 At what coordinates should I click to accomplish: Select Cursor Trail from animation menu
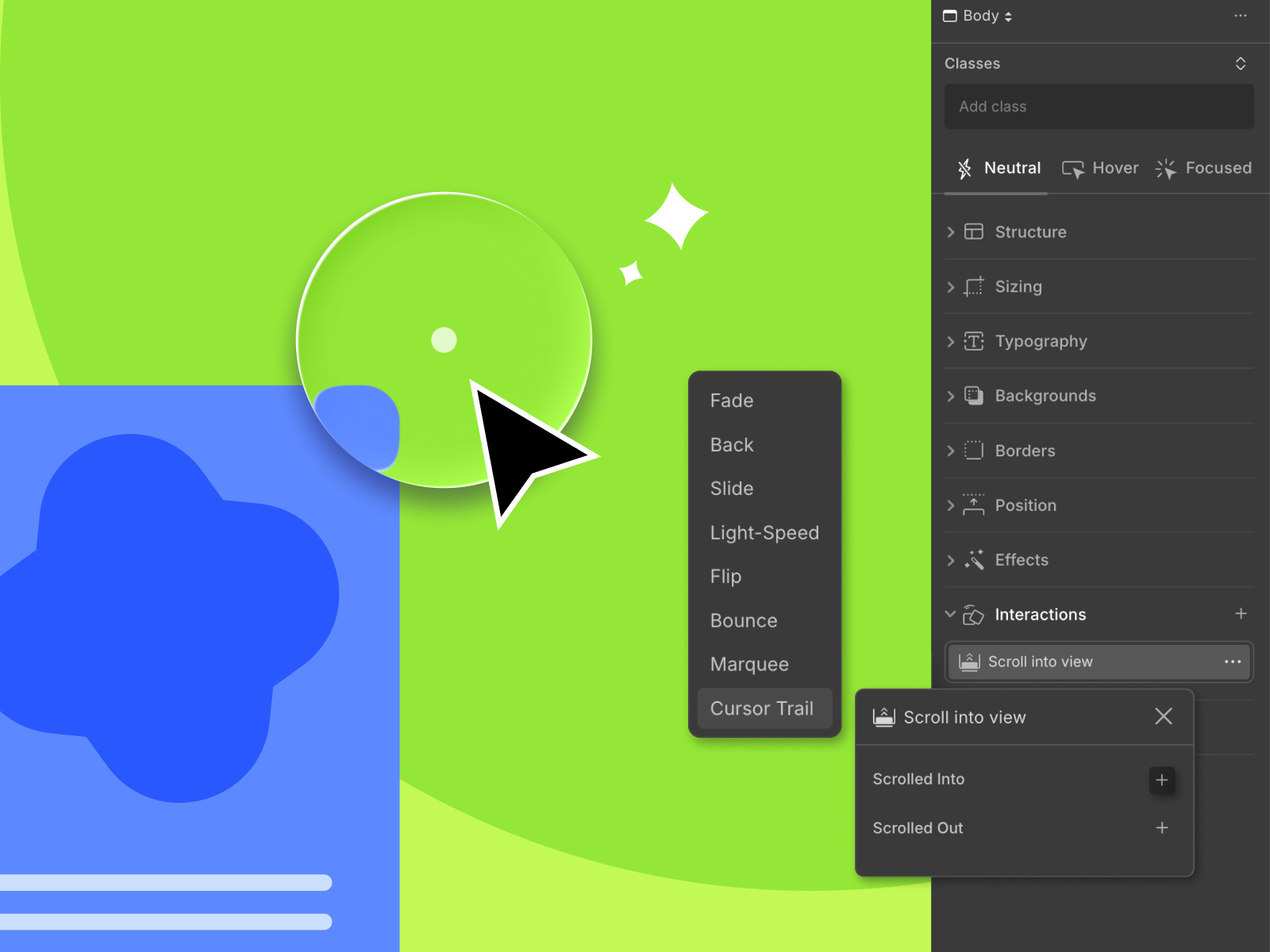762,708
